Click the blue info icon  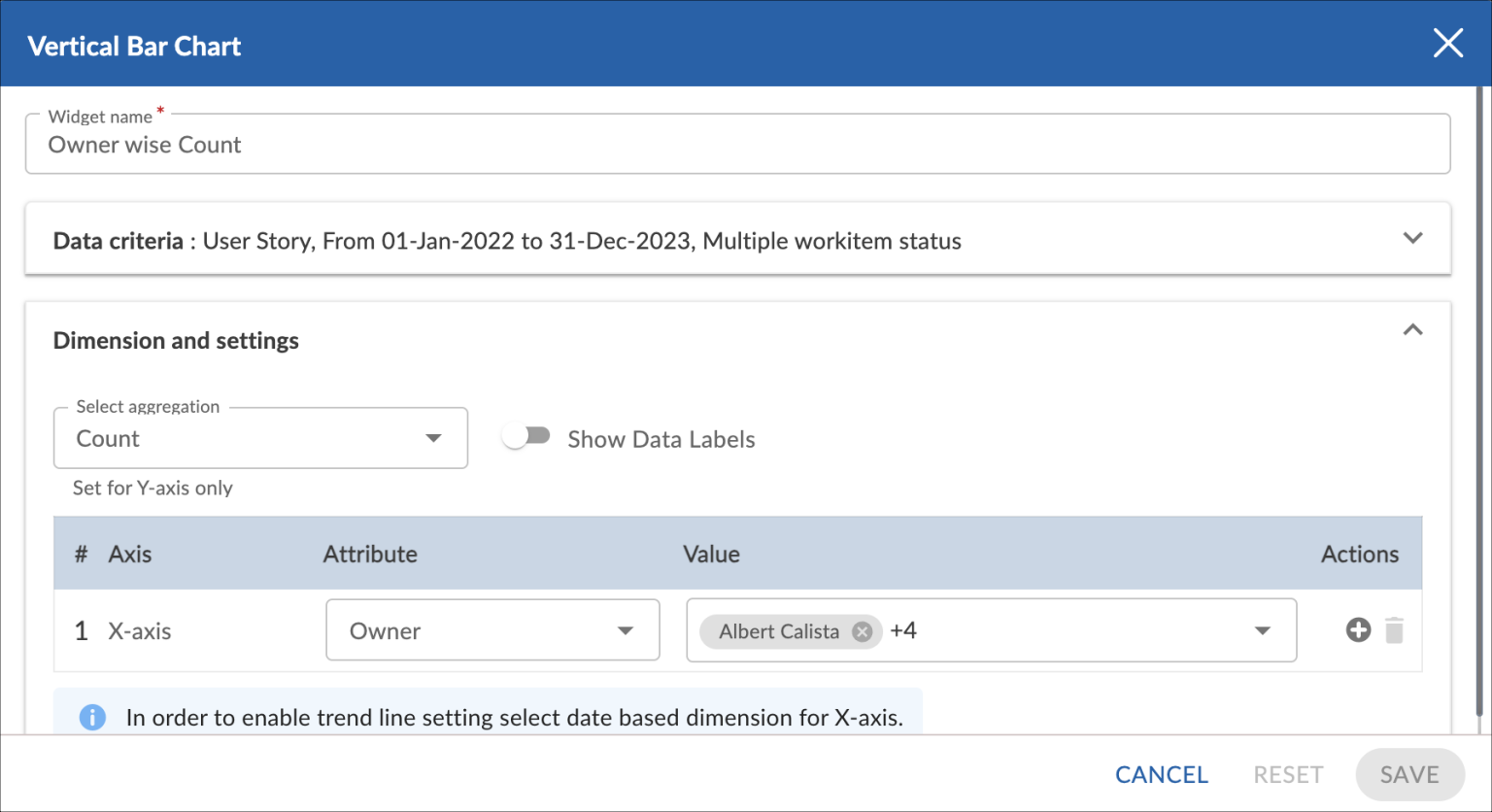92,718
